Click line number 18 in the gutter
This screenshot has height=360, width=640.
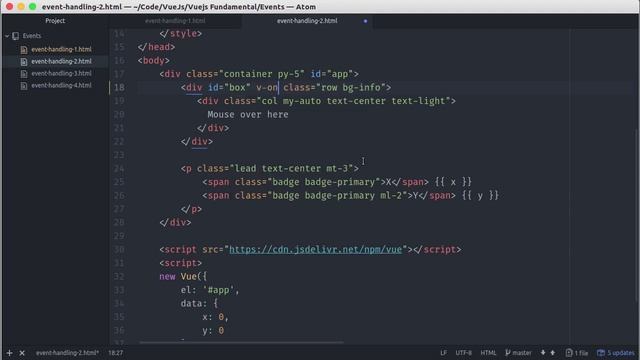pos(119,87)
